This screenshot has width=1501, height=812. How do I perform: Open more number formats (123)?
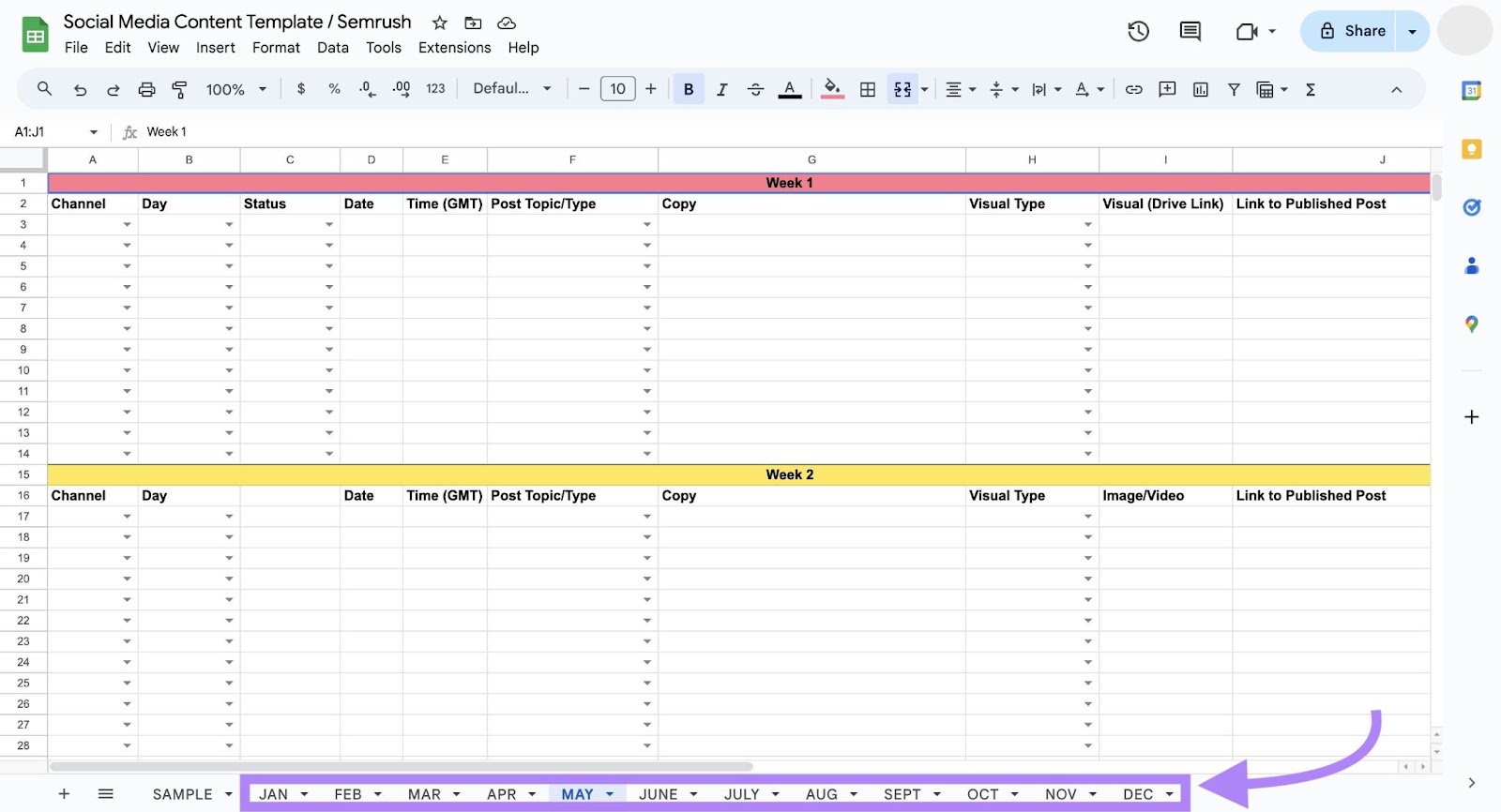[435, 89]
